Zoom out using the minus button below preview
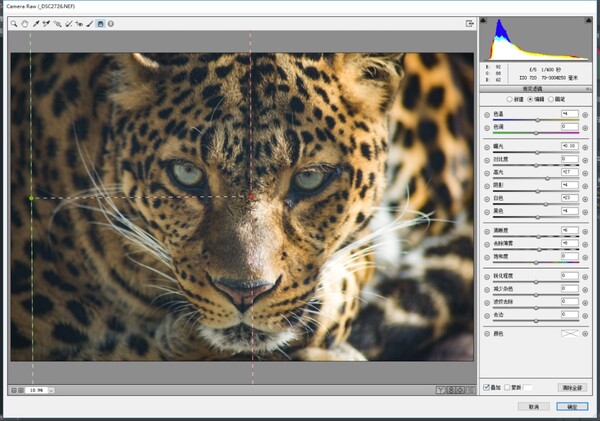600x421 pixels. point(14,390)
